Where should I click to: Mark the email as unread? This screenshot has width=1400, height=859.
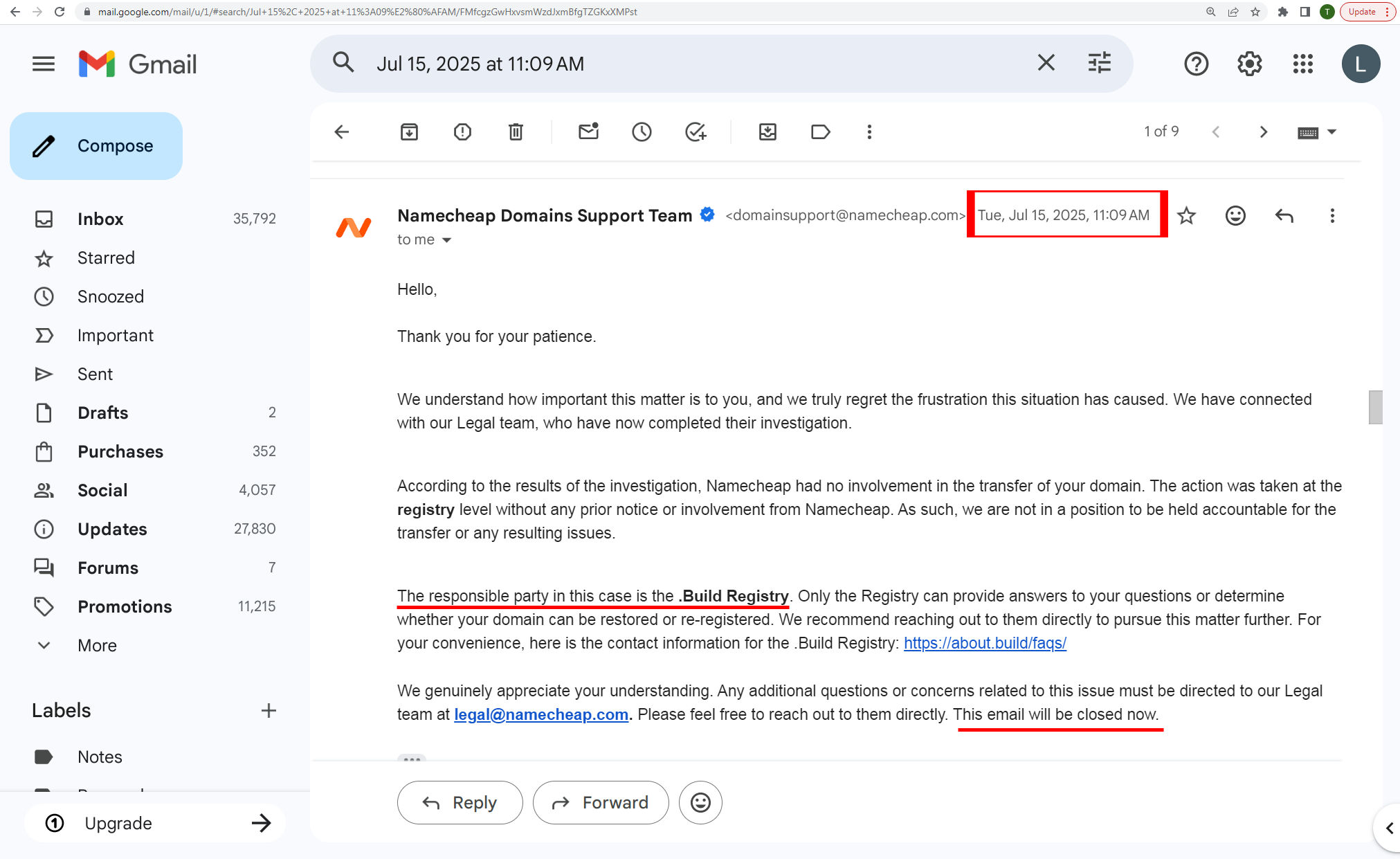588,132
